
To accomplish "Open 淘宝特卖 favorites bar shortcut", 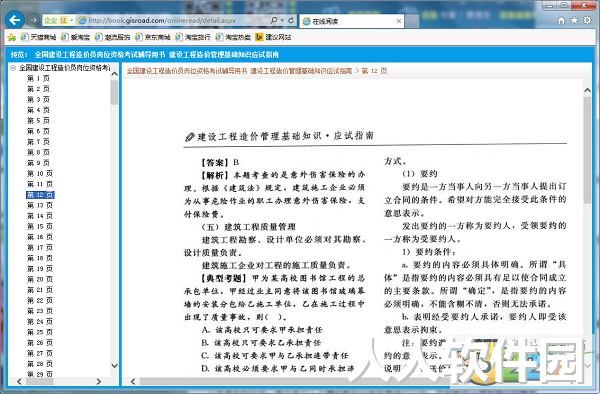I will (233, 37).
